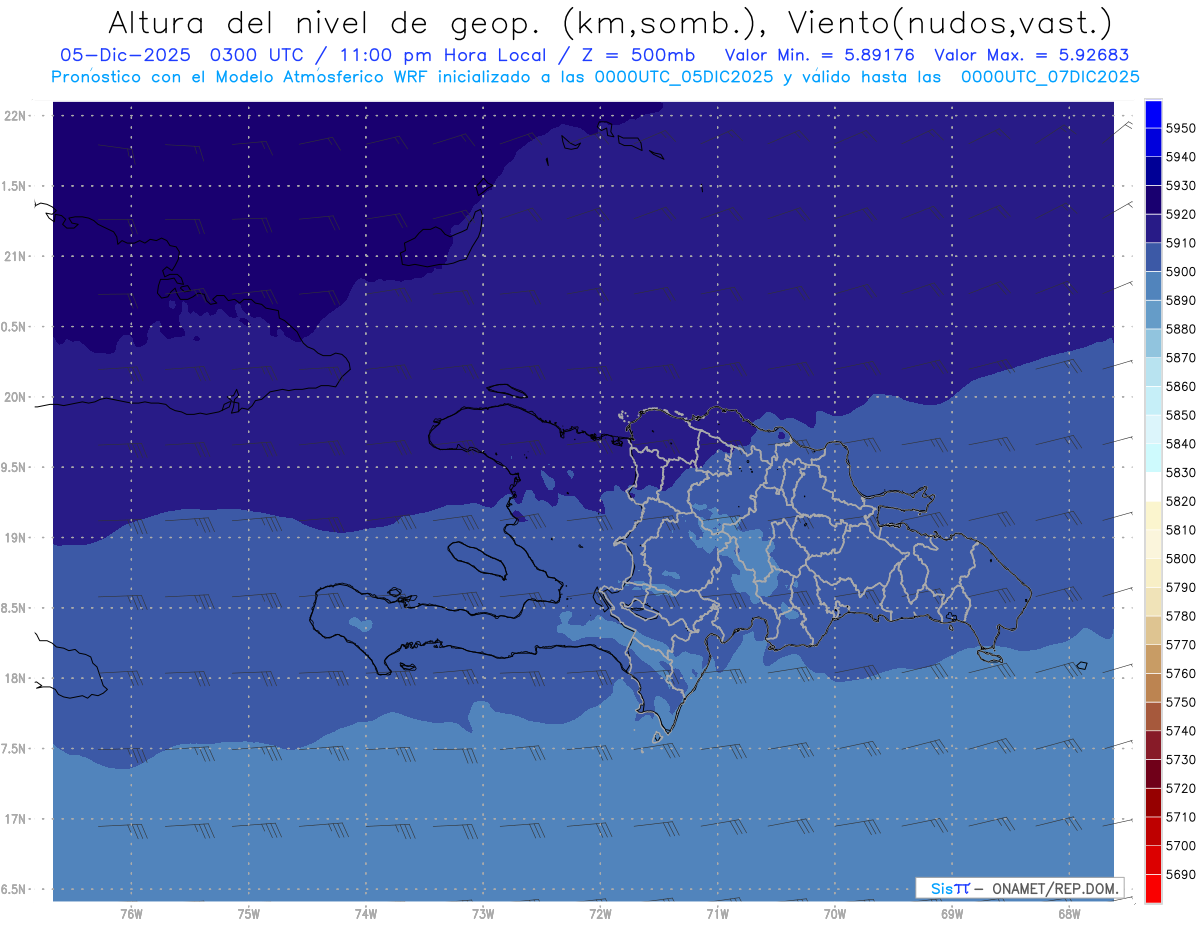Viewport: 1200px width, 927px height.
Task: Click the '68W' longitude label
Action: 1068,913
